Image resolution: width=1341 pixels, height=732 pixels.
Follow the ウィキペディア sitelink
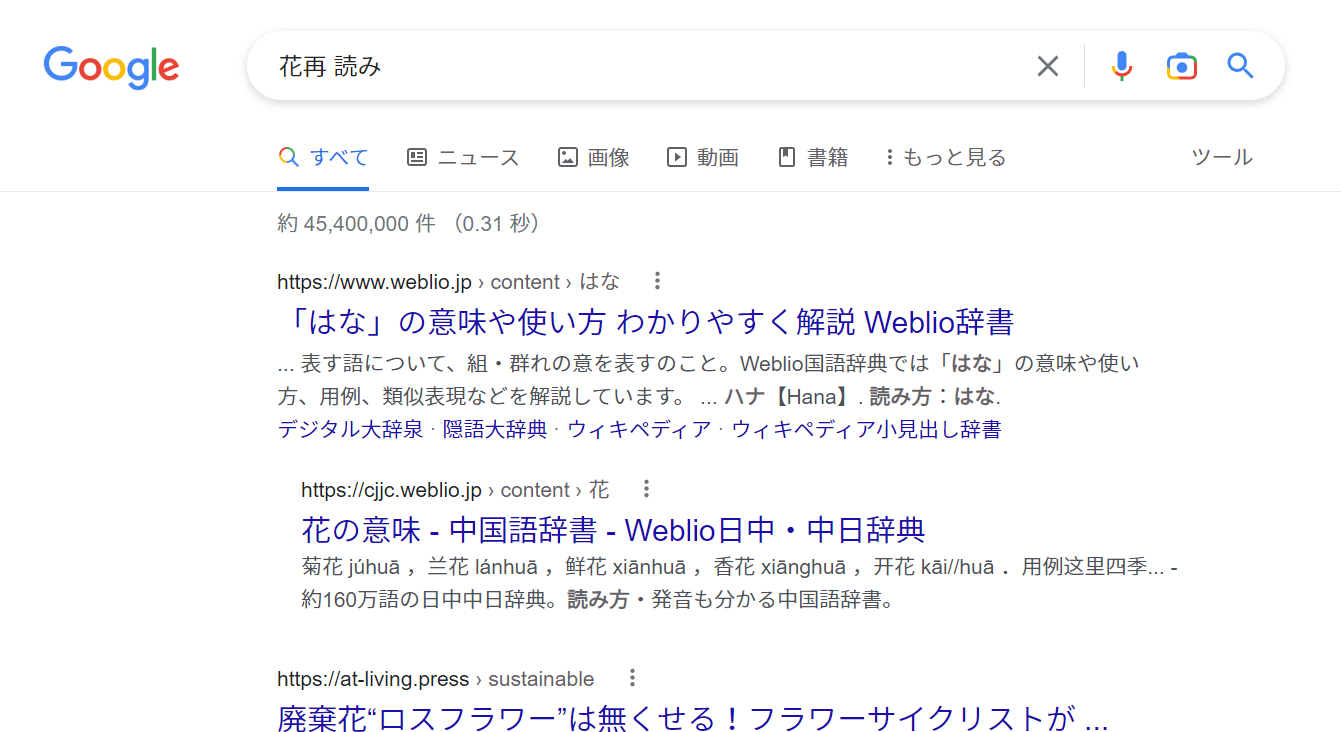coord(640,429)
